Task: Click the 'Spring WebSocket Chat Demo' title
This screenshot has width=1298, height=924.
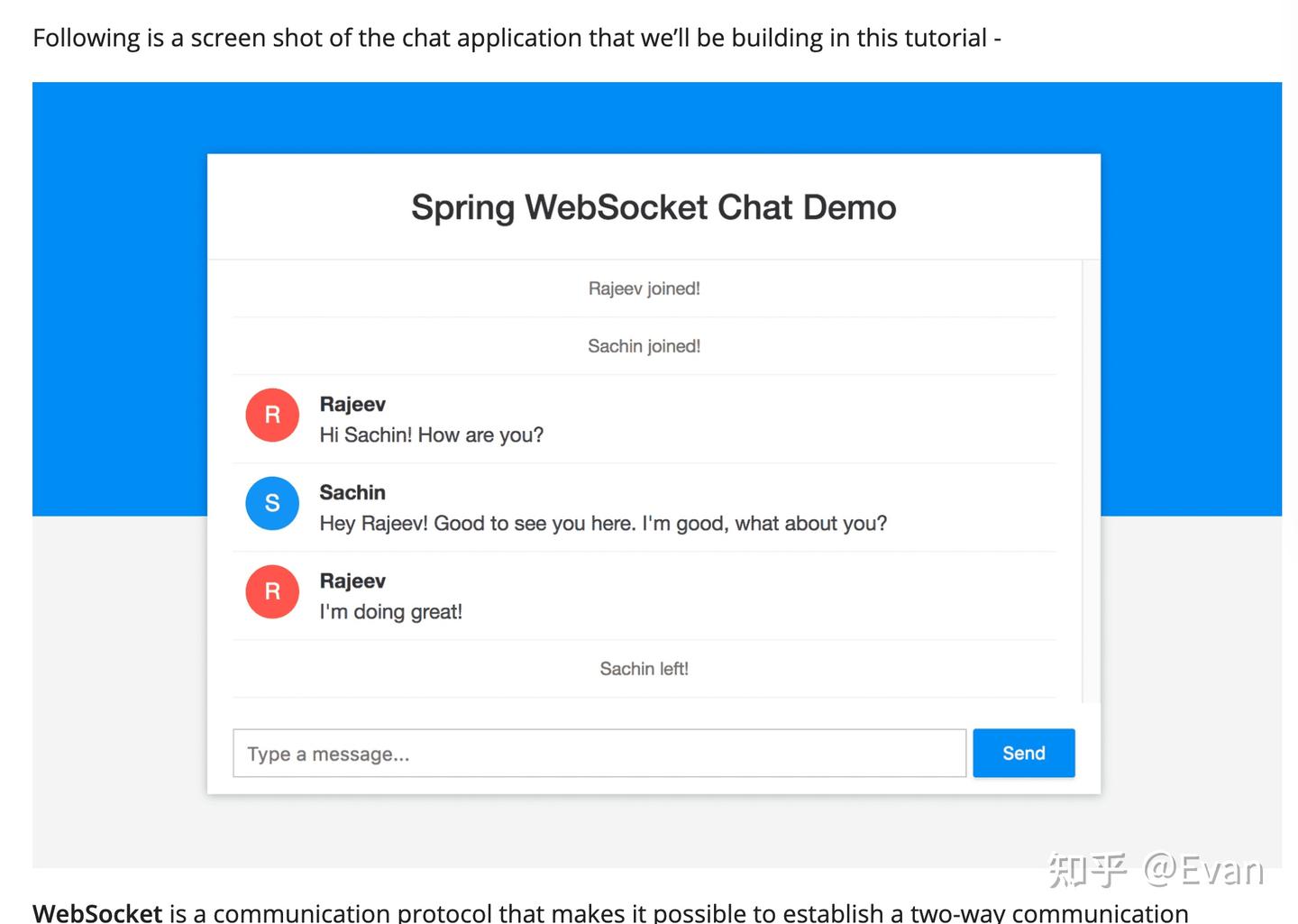Action: [653, 207]
